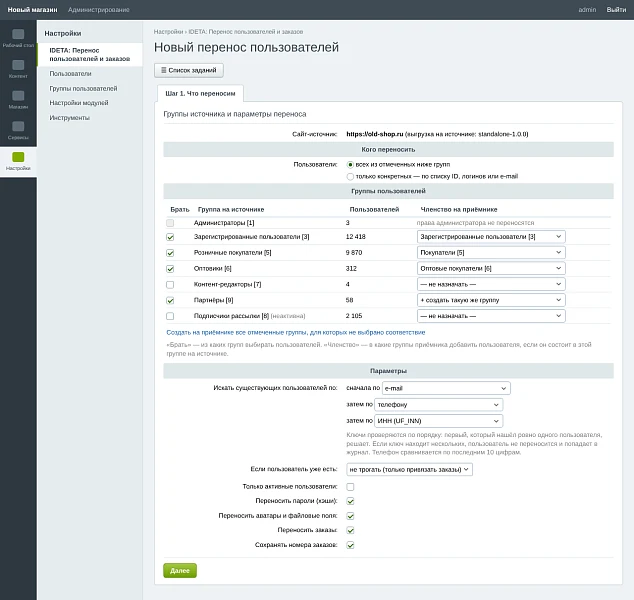This screenshot has height=600, width=634.
Task: Click Выйти in the top bar
Action: [x=616, y=10]
